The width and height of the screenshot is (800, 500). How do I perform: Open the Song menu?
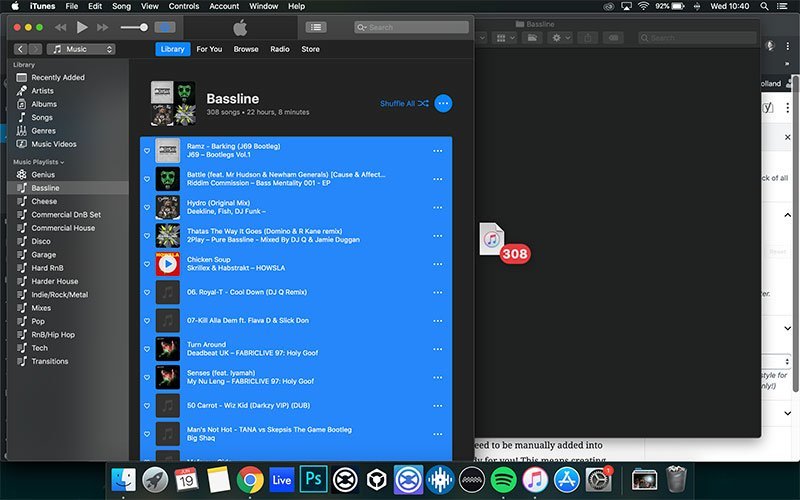[121, 6]
